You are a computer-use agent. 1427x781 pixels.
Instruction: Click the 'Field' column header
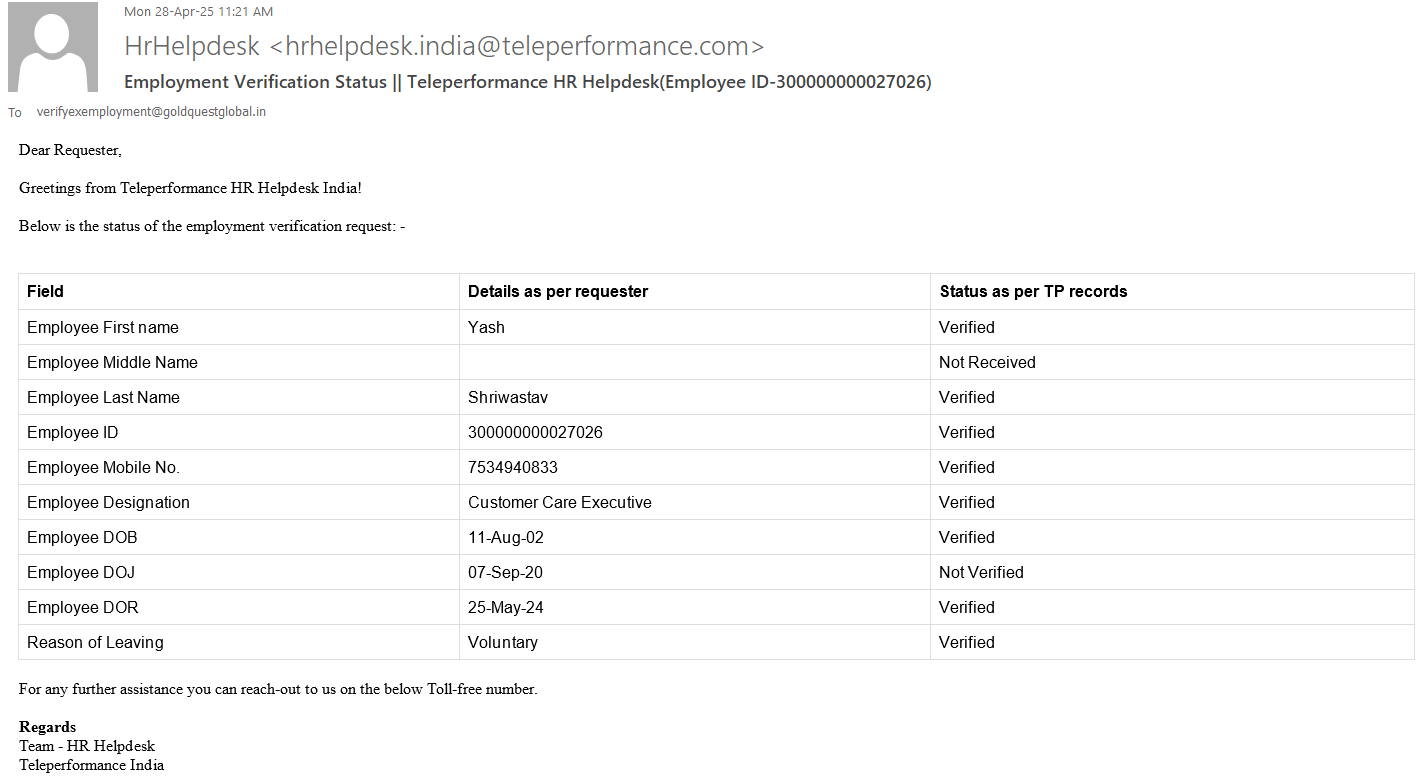pos(45,292)
